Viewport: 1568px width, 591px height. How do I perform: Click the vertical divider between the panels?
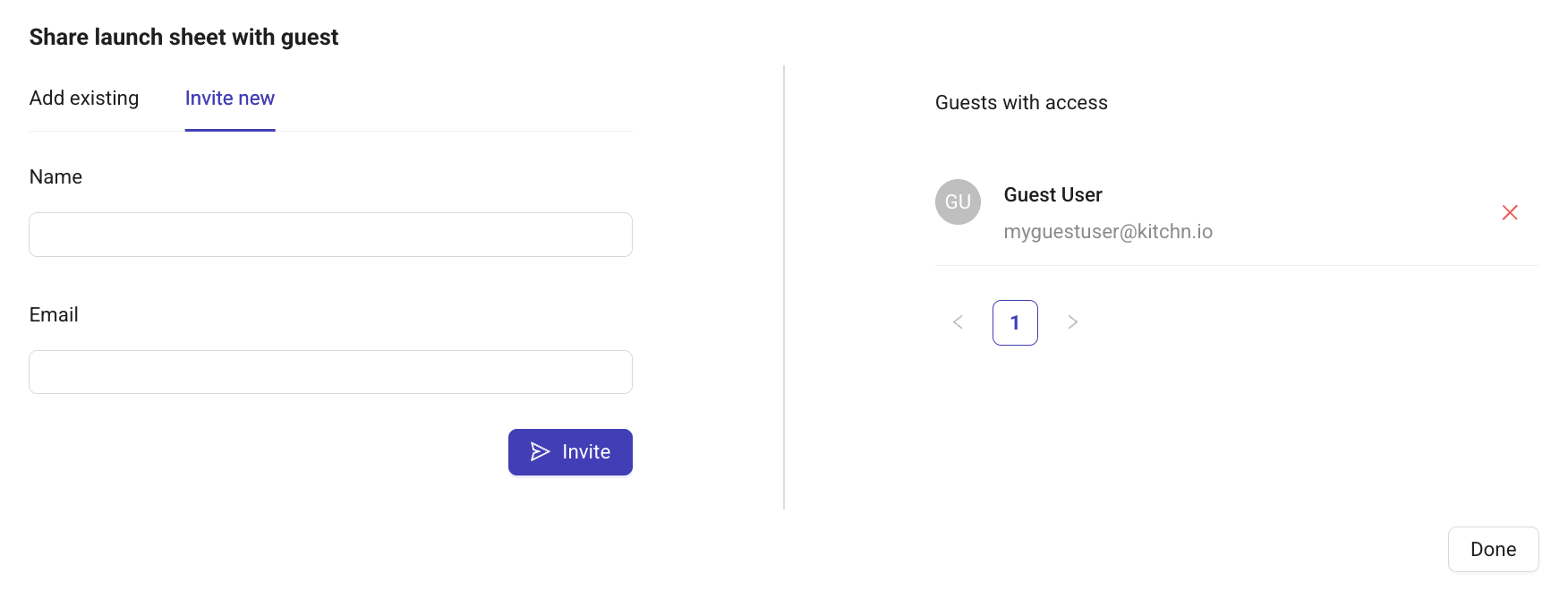(784, 287)
